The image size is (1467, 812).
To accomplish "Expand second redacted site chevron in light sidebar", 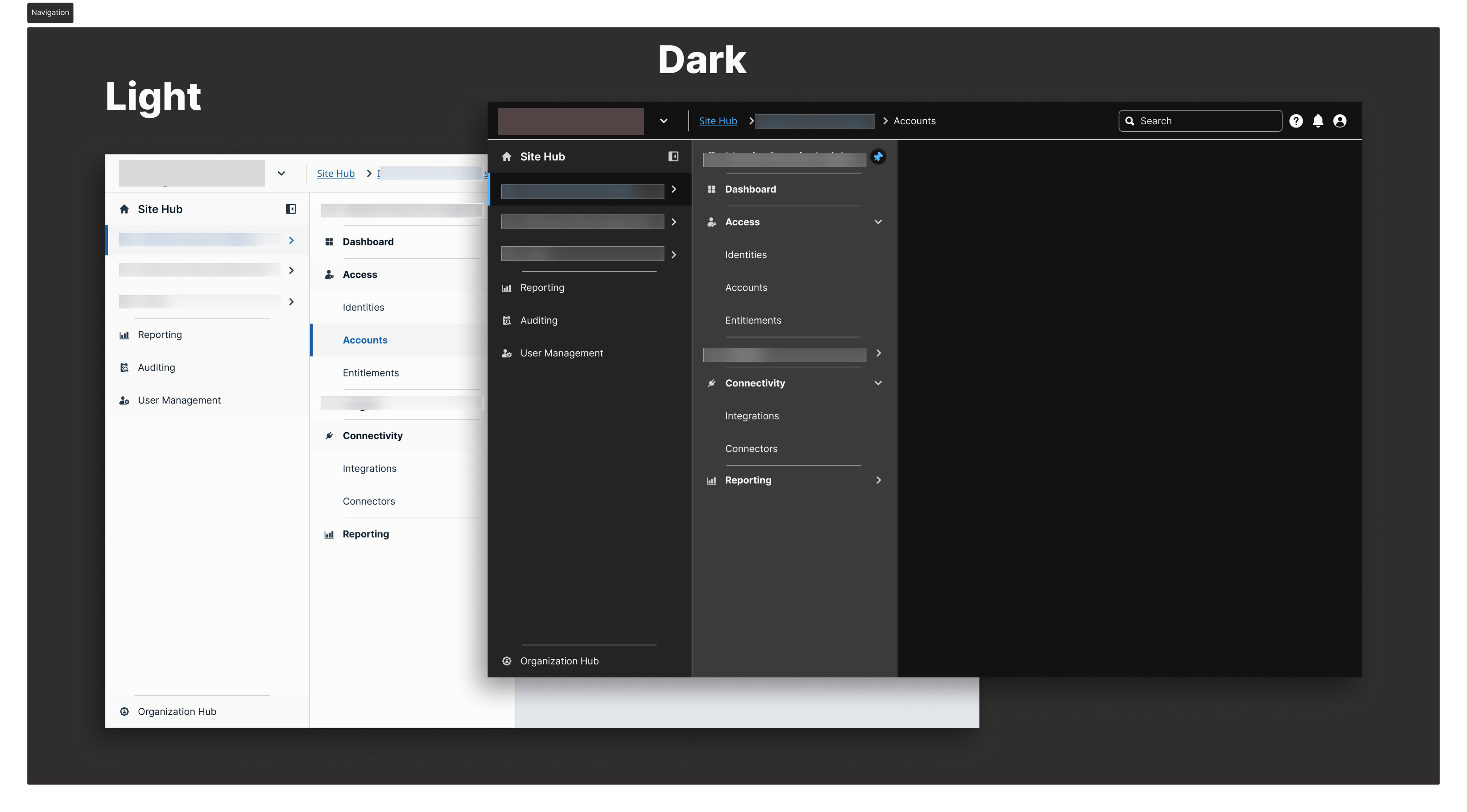I will [x=291, y=271].
